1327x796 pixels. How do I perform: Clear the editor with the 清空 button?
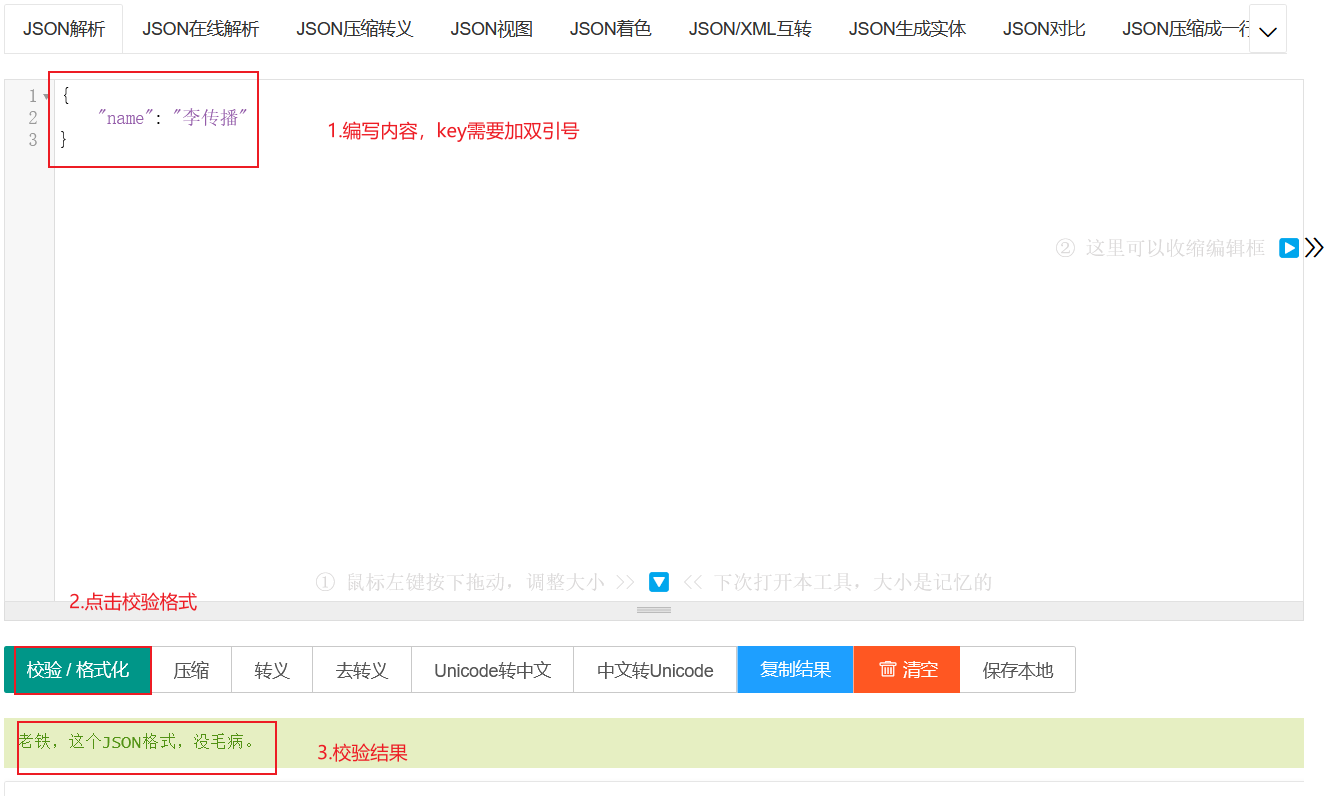[907, 670]
